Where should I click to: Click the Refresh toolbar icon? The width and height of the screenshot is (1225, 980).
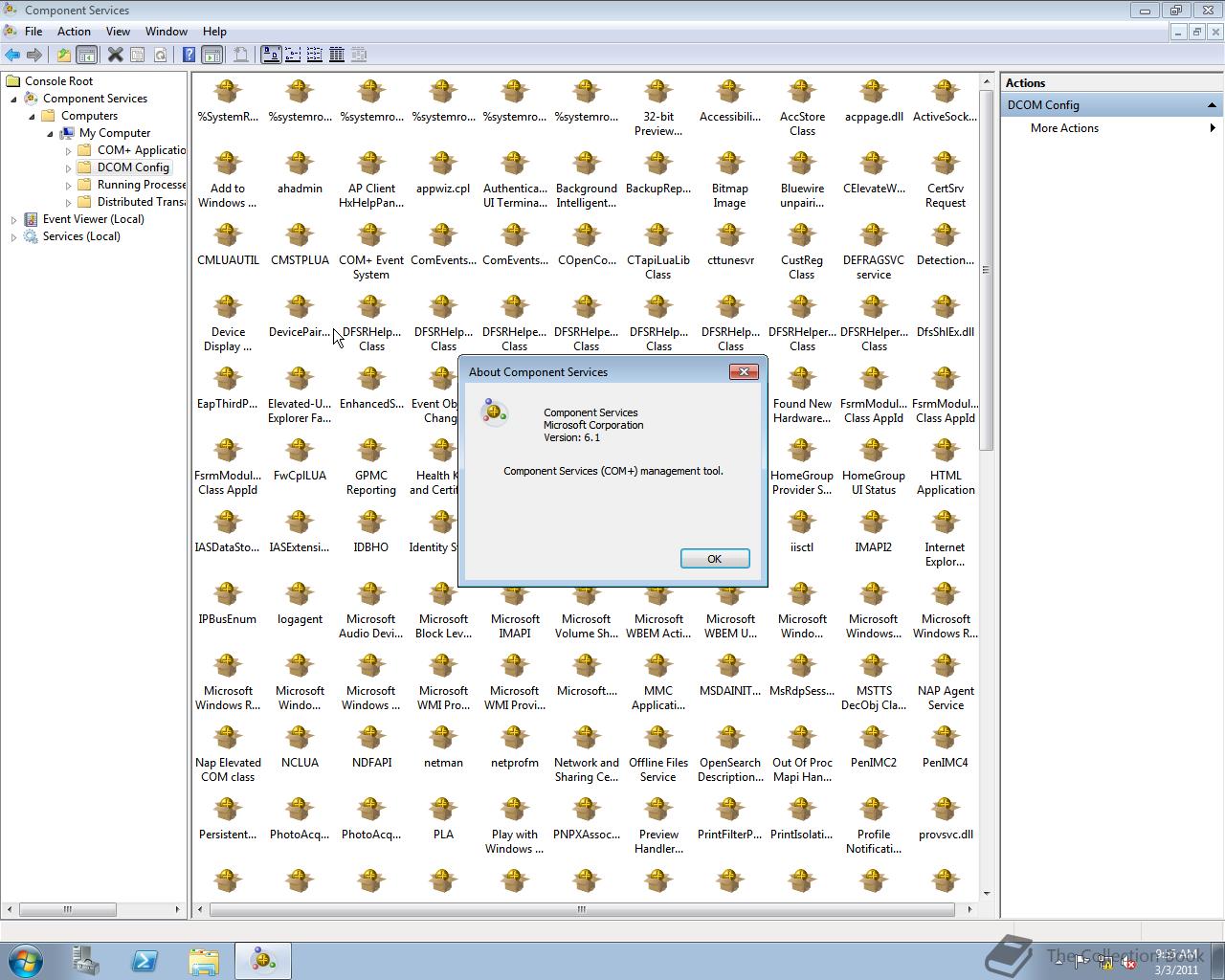pyautogui.click(x=160, y=56)
